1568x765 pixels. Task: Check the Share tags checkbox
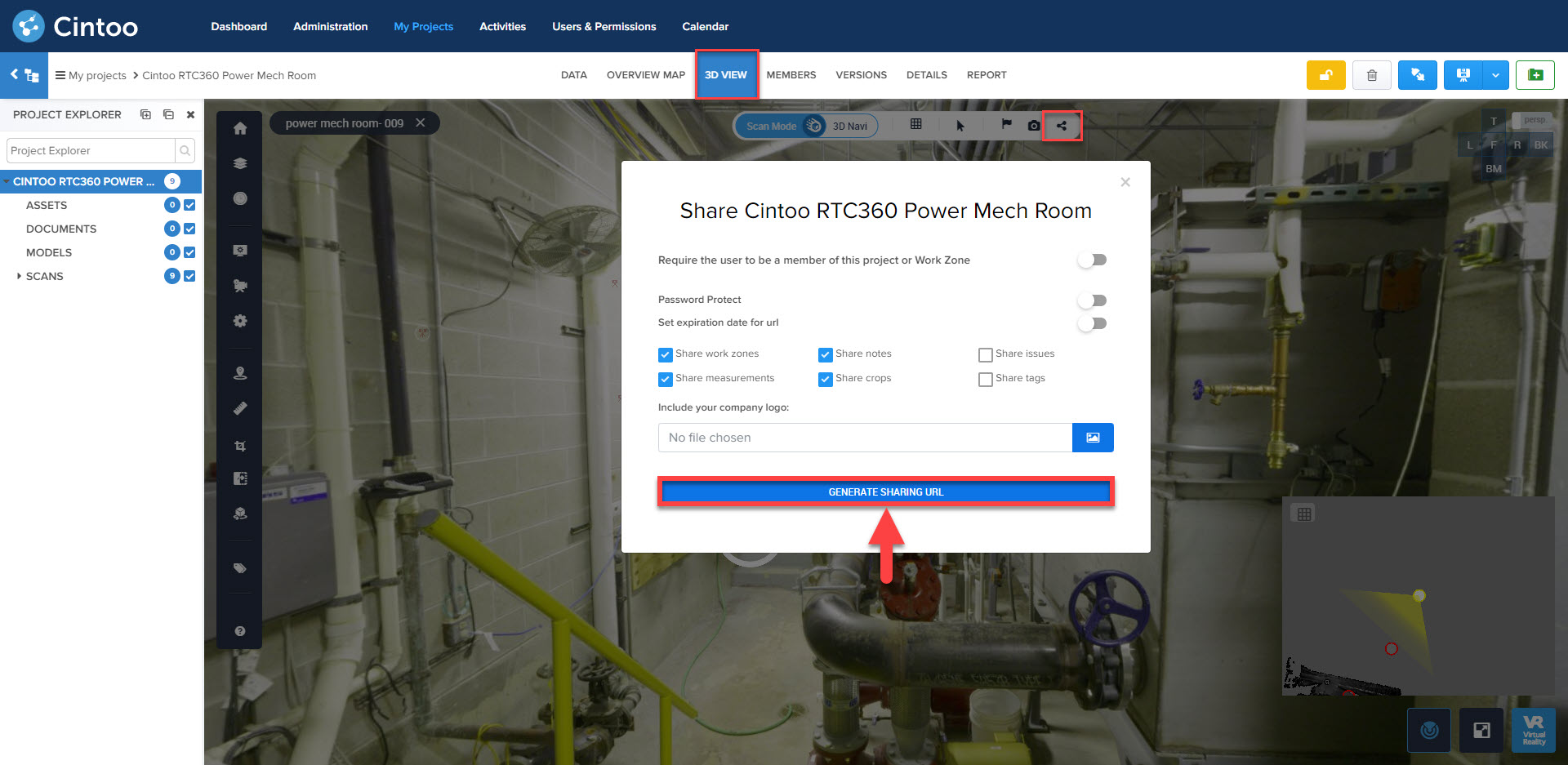coord(986,380)
